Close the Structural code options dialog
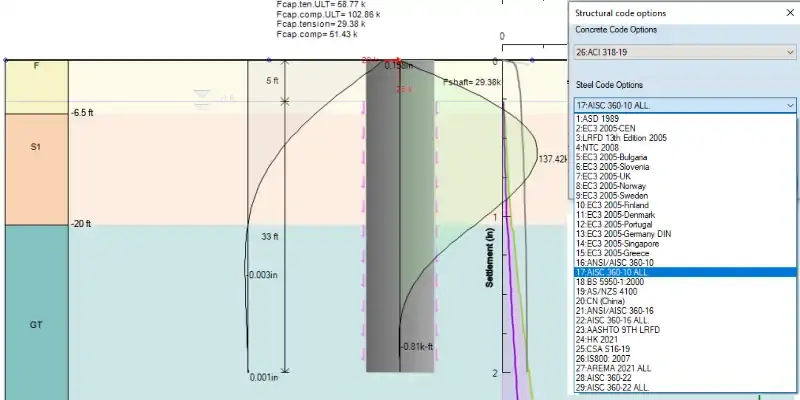This screenshot has height=400, width=800. click(790, 13)
